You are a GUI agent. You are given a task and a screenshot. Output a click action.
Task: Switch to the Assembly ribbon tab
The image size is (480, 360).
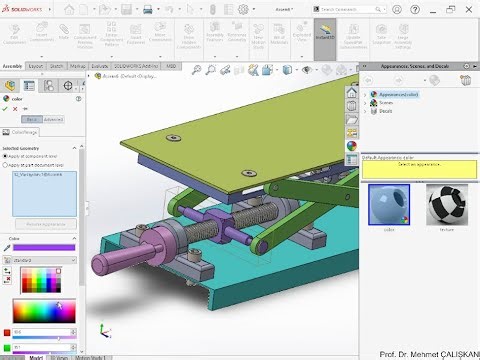tap(12, 66)
